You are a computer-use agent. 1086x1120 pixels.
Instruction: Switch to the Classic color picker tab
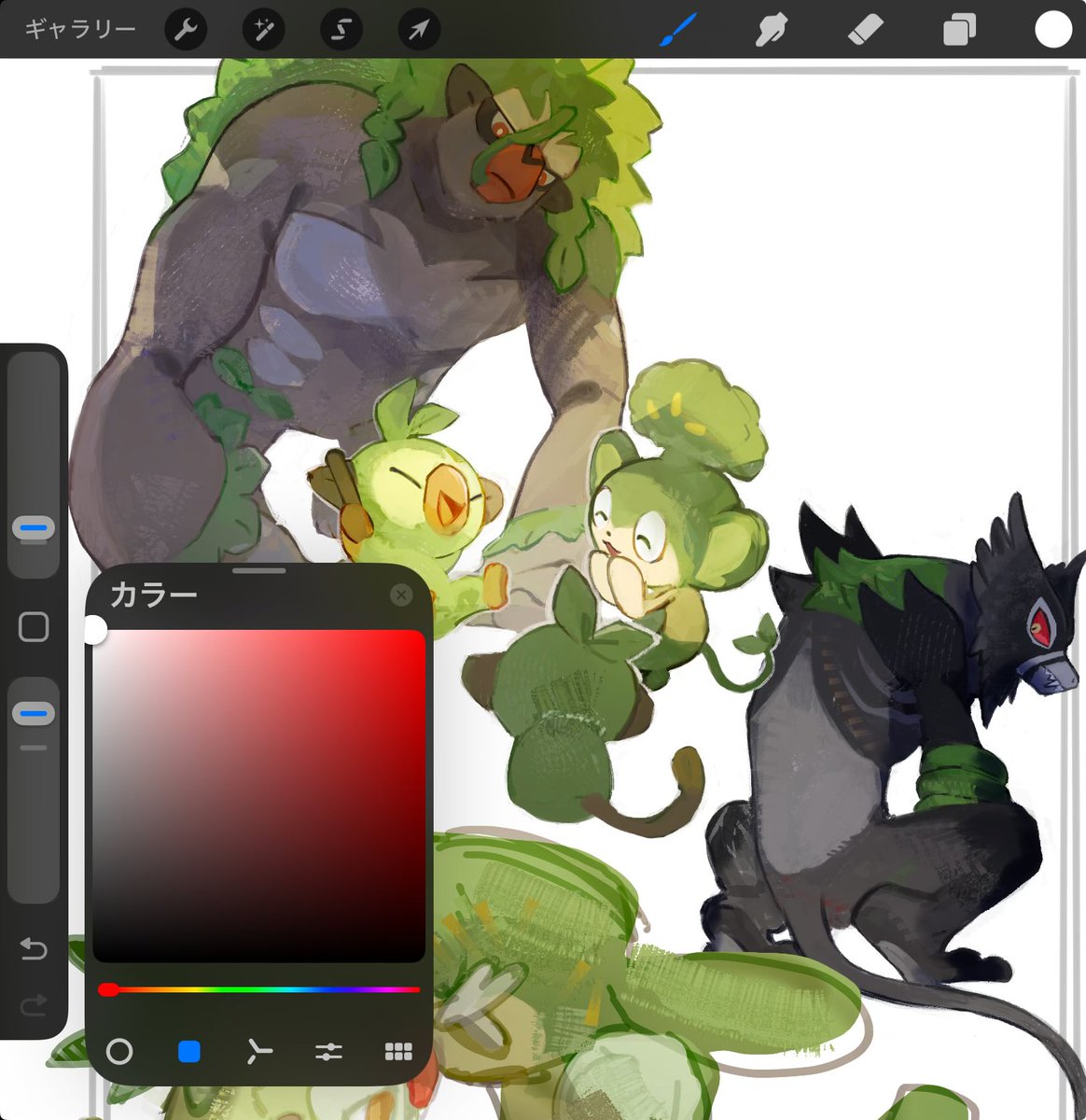pos(189,1052)
